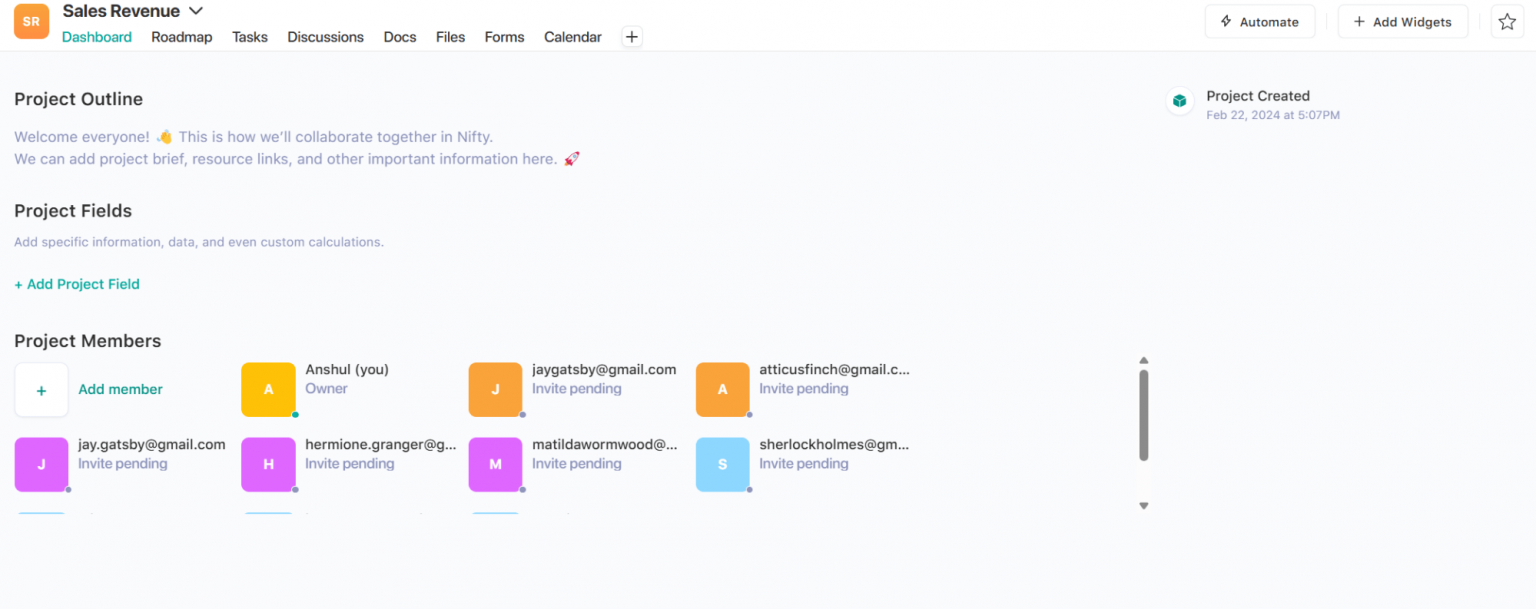This screenshot has width=1536, height=609.
Task: Click jaygatsby's orange avatar icon
Action: (x=495, y=389)
